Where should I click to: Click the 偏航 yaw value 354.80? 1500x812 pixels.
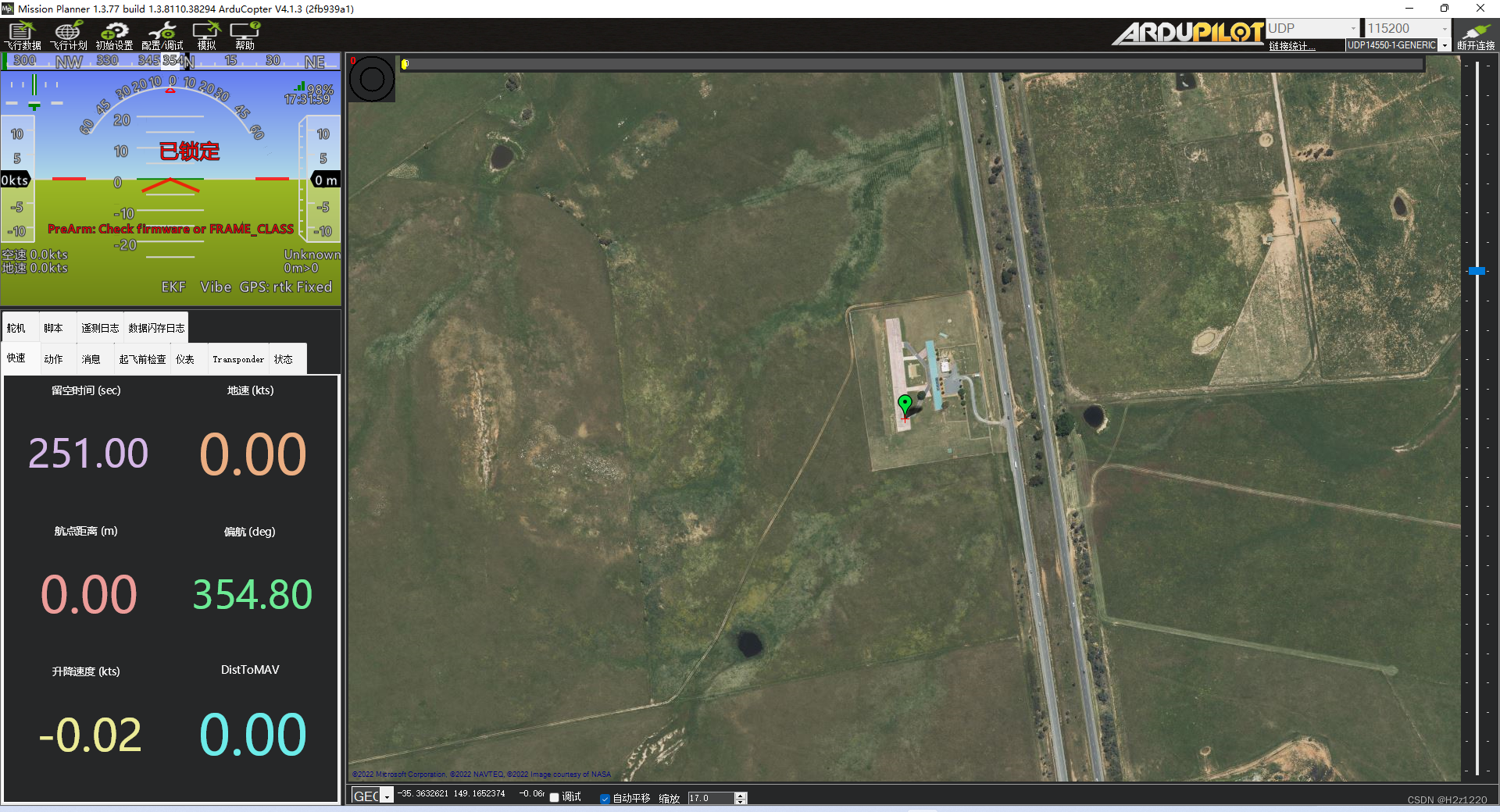pos(252,595)
